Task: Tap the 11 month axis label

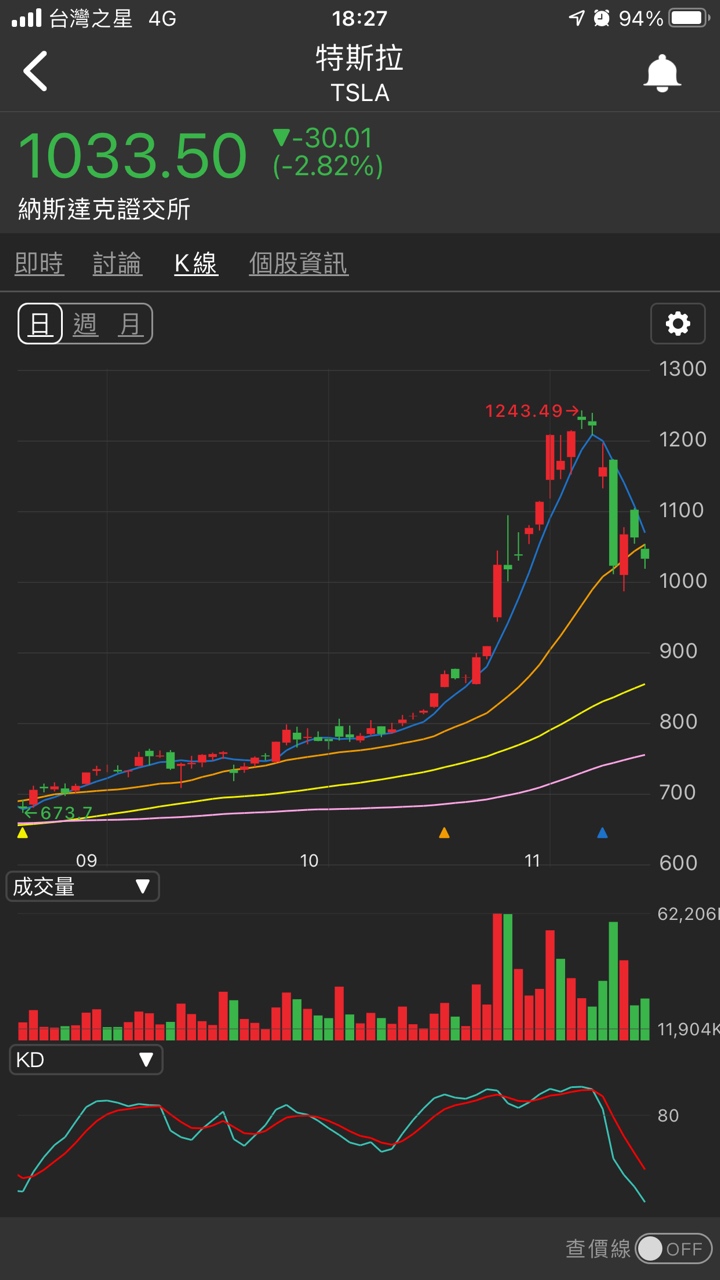Action: tap(532, 861)
